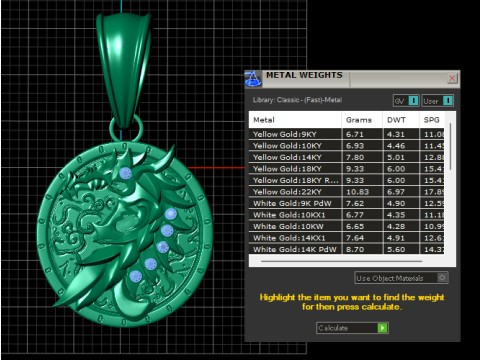Select the White Gold:9K PdW row
480x360 pixels.
pyautogui.click(x=346, y=203)
